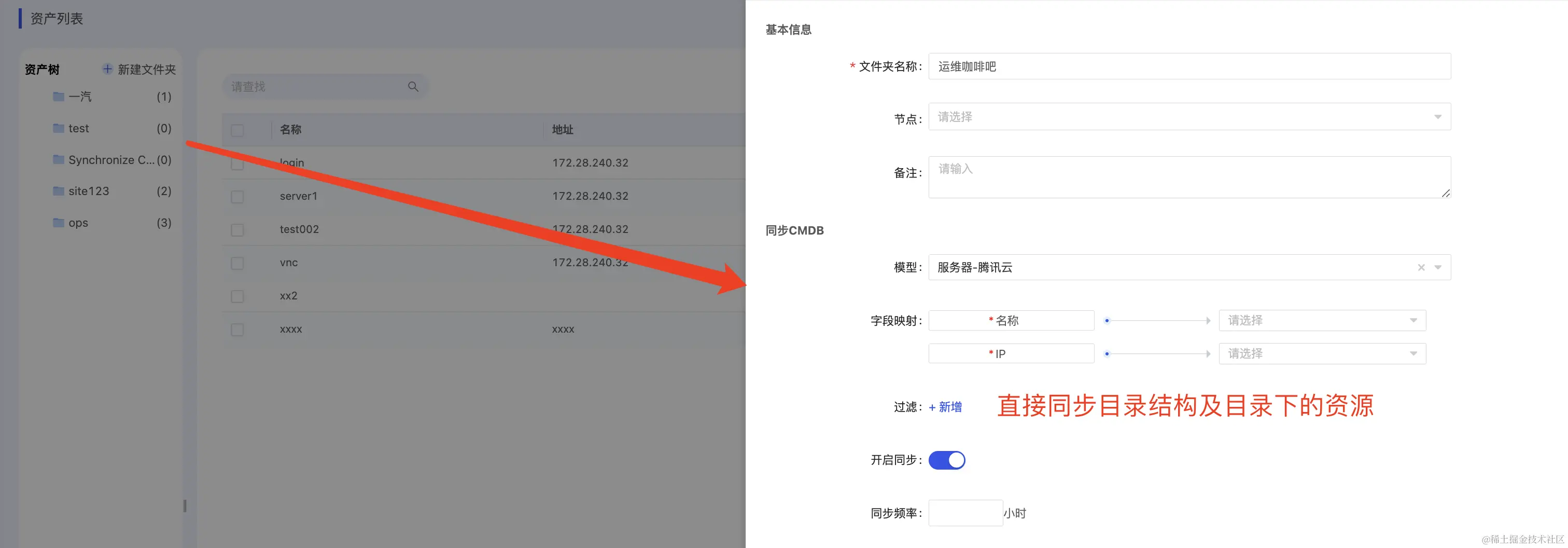The image size is (1568, 548).
Task: Check the vnc row checkbox
Action: [x=237, y=263]
